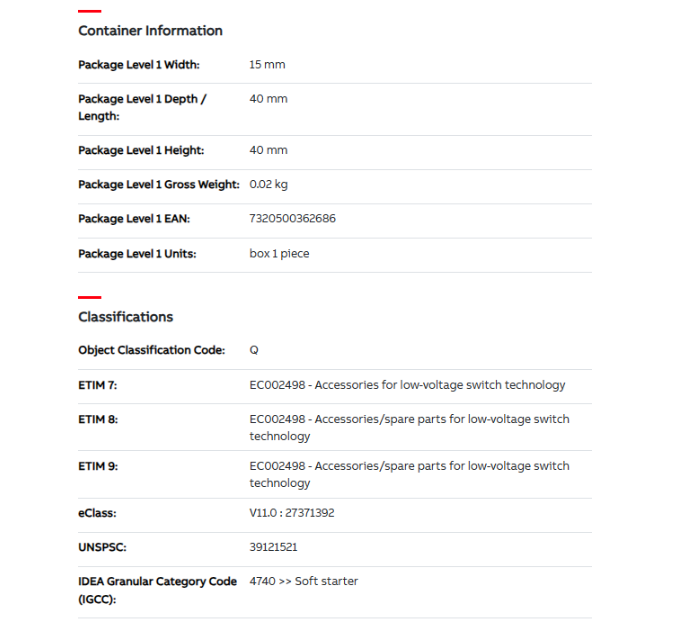Click the box 1 piece units value

(x=279, y=254)
